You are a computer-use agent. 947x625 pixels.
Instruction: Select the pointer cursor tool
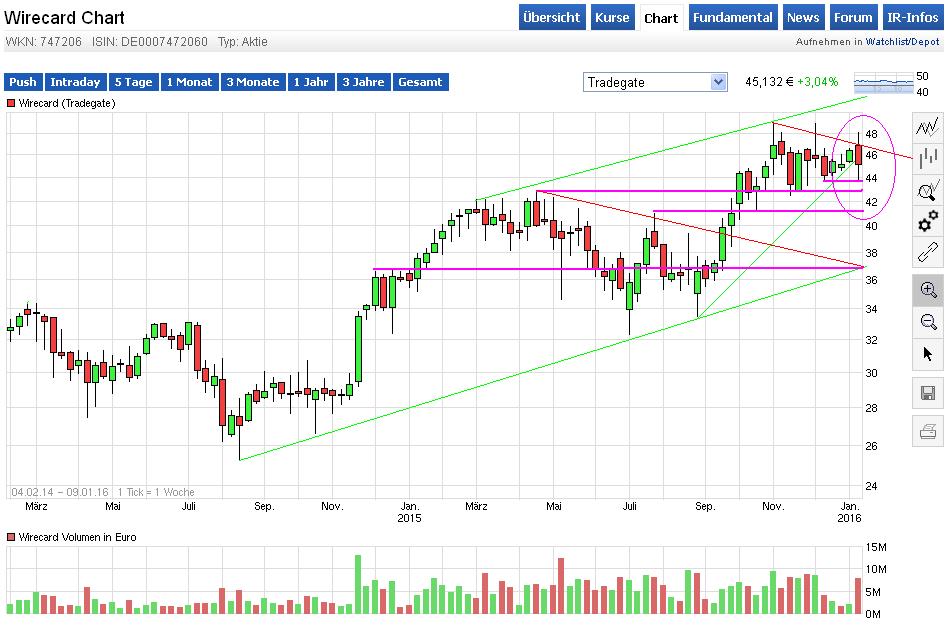tap(928, 354)
